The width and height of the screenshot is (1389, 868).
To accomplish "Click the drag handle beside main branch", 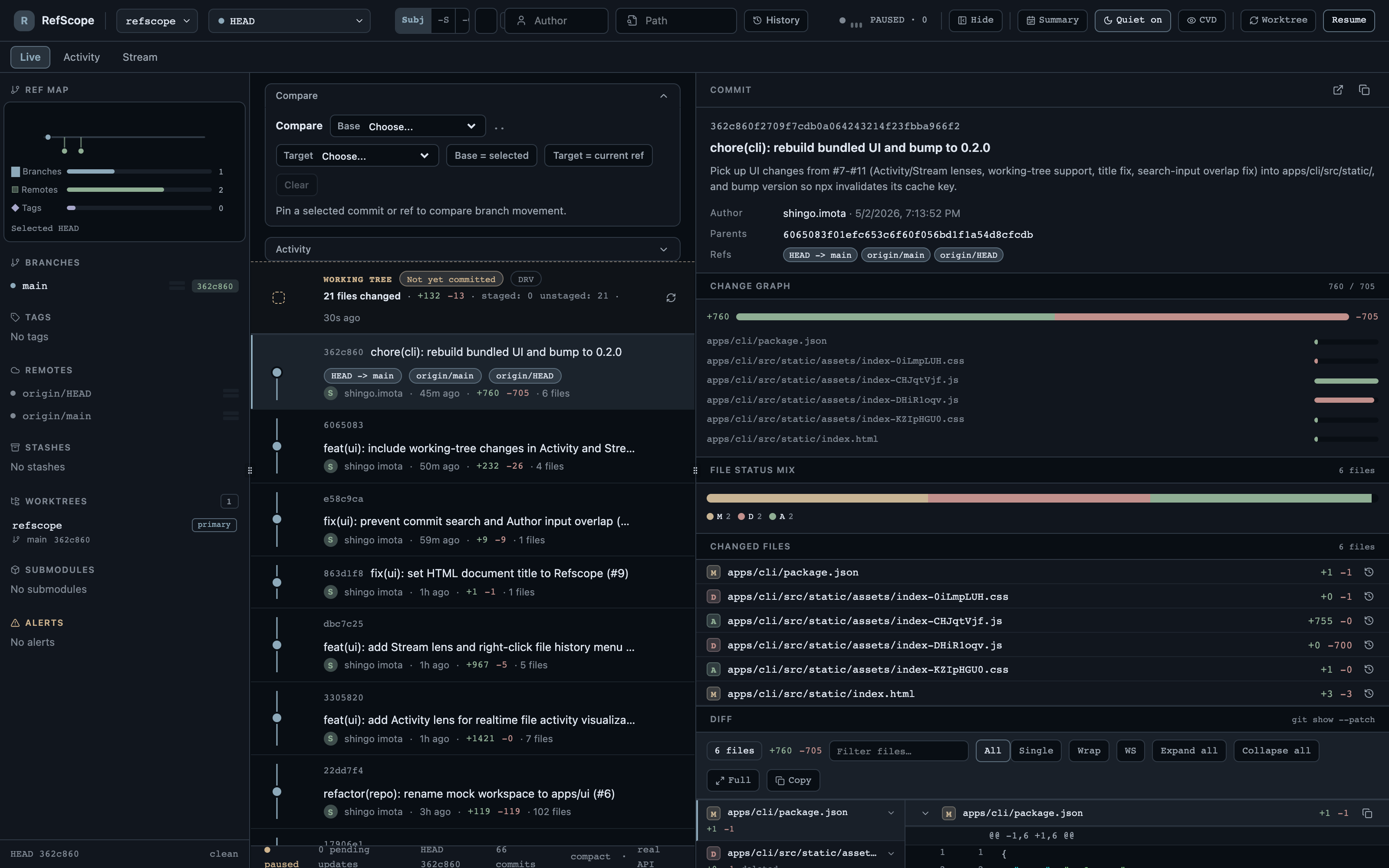I will (x=177, y=286).
